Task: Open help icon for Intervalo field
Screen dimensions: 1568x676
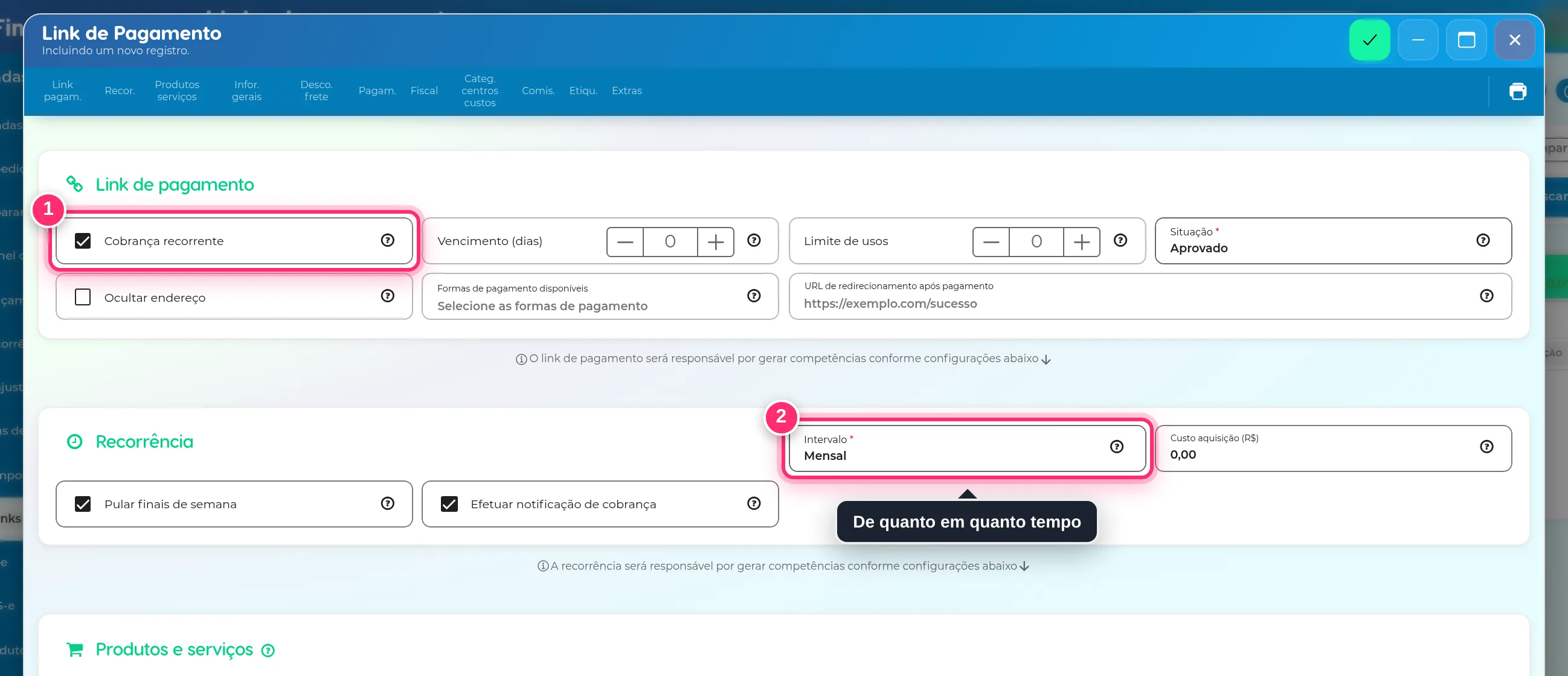Action: click(1116, 447)
